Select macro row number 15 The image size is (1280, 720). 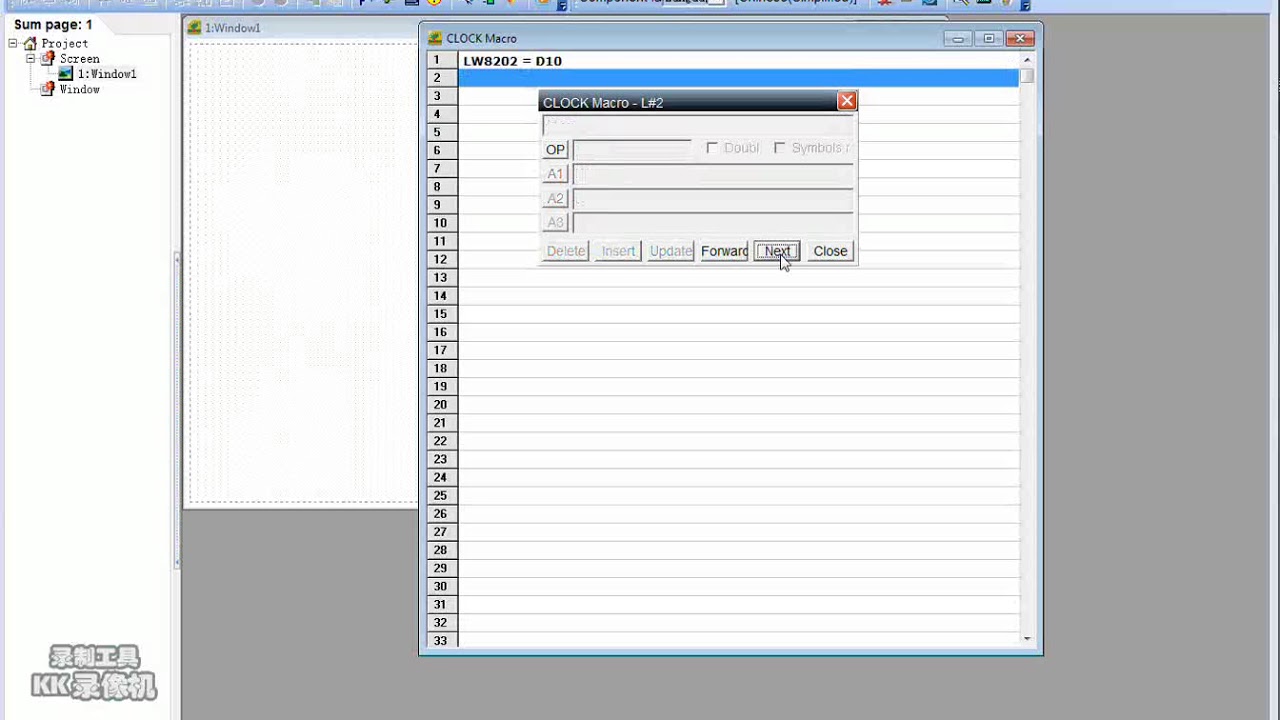(x=440, y=314)
